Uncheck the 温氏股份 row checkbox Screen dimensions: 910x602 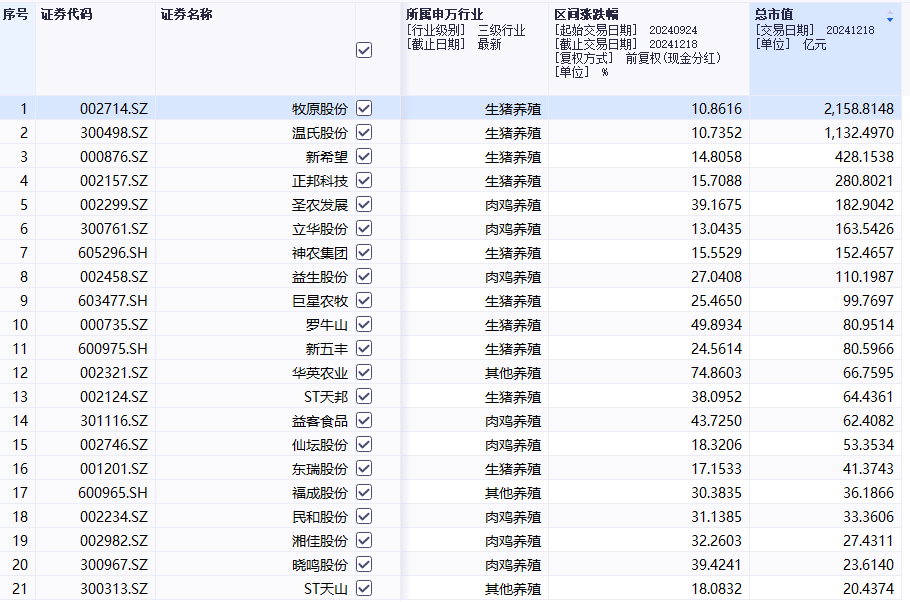coord(364,132)
